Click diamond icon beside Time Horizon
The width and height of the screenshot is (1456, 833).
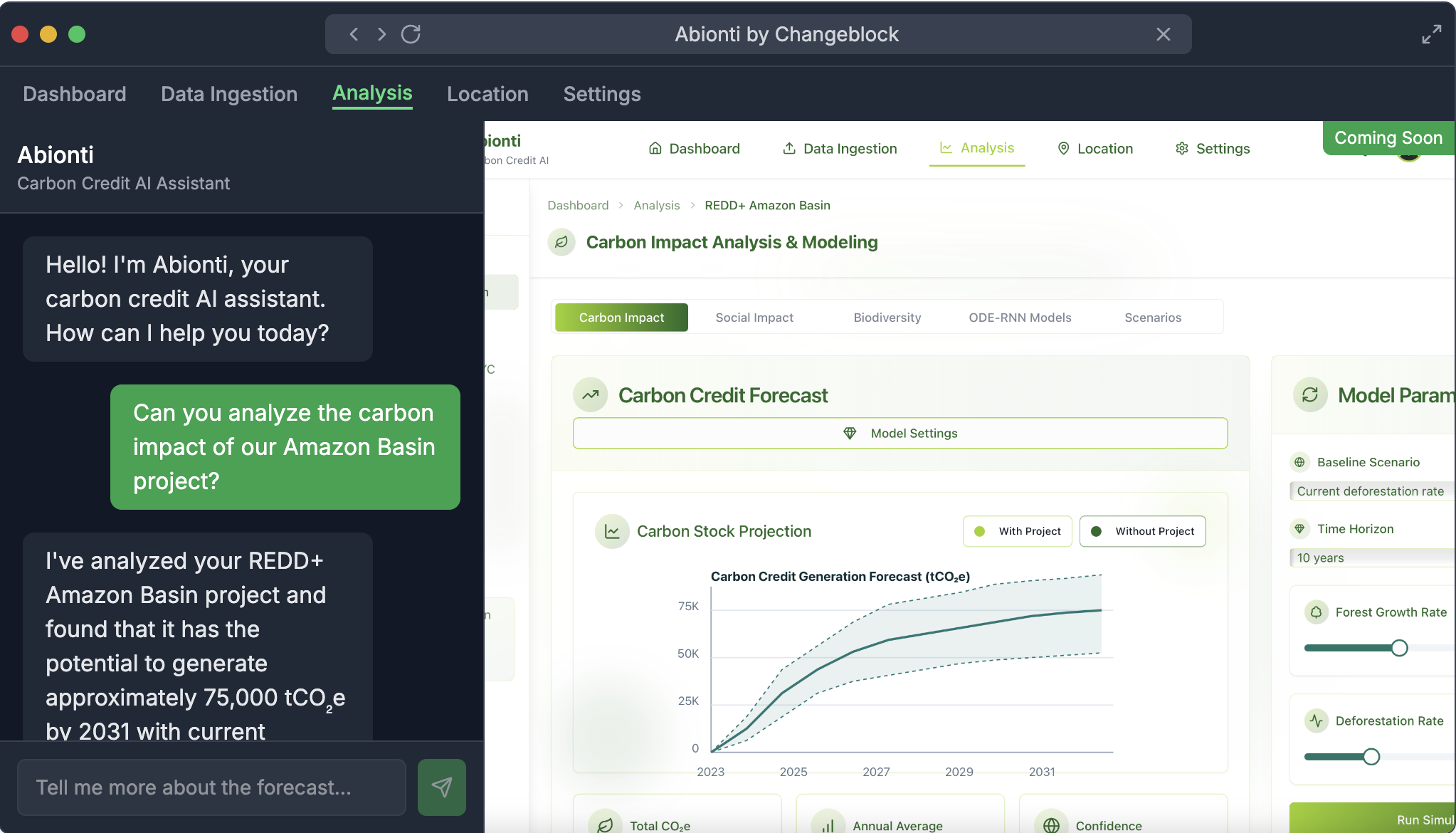1299,529
